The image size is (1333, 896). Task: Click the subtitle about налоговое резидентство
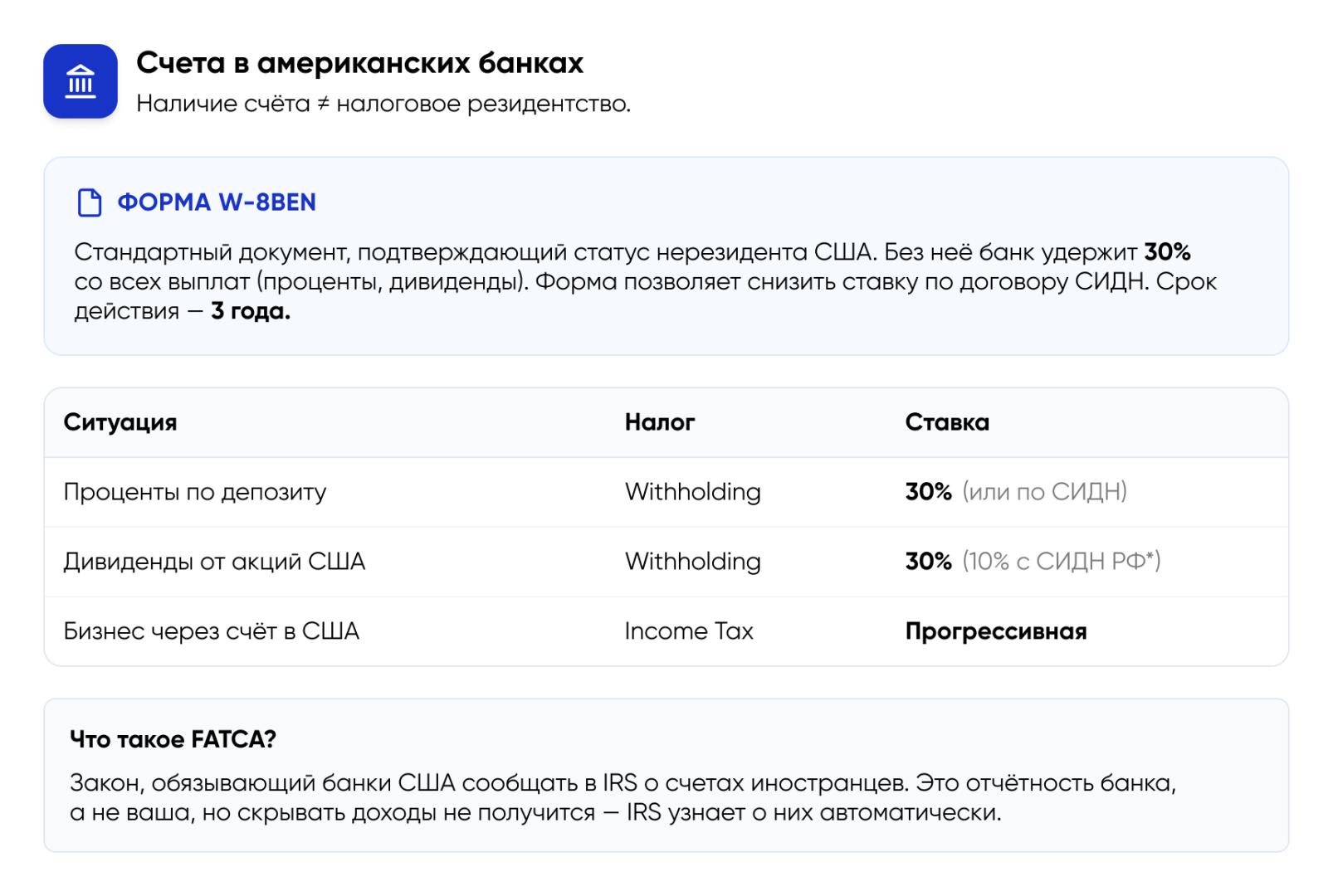click(x=383, y=105)
